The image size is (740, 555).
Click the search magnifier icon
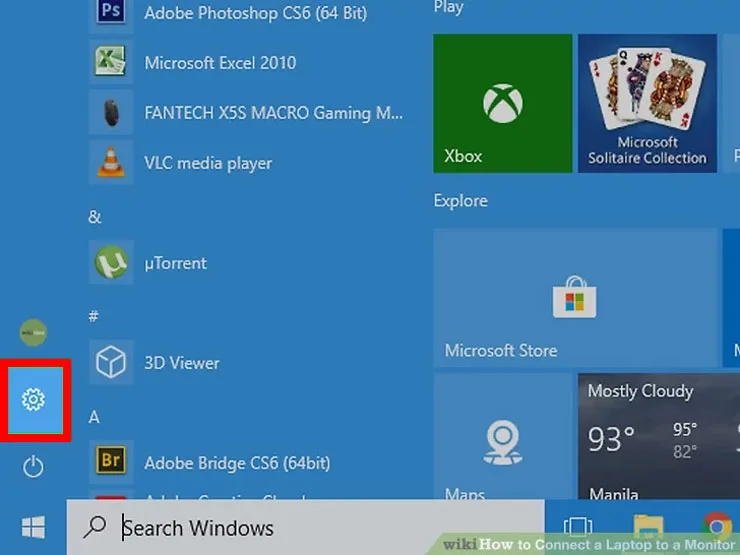(x=94, y=527)
